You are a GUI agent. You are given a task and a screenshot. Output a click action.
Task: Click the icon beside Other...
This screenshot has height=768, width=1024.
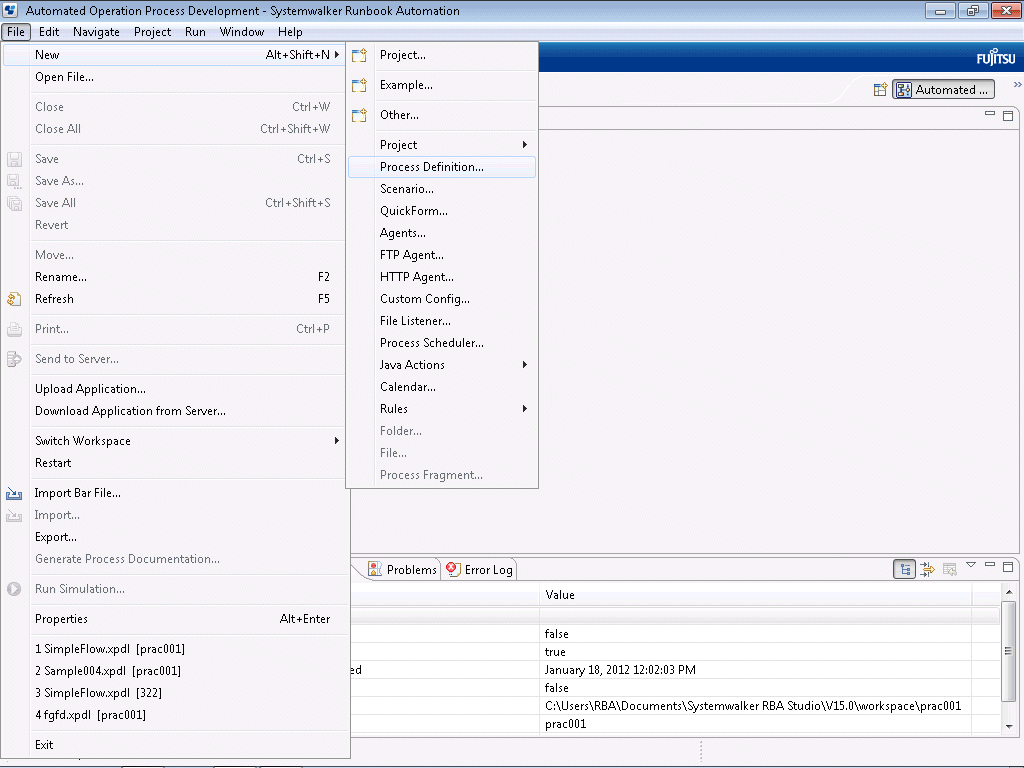pos(359,116)
